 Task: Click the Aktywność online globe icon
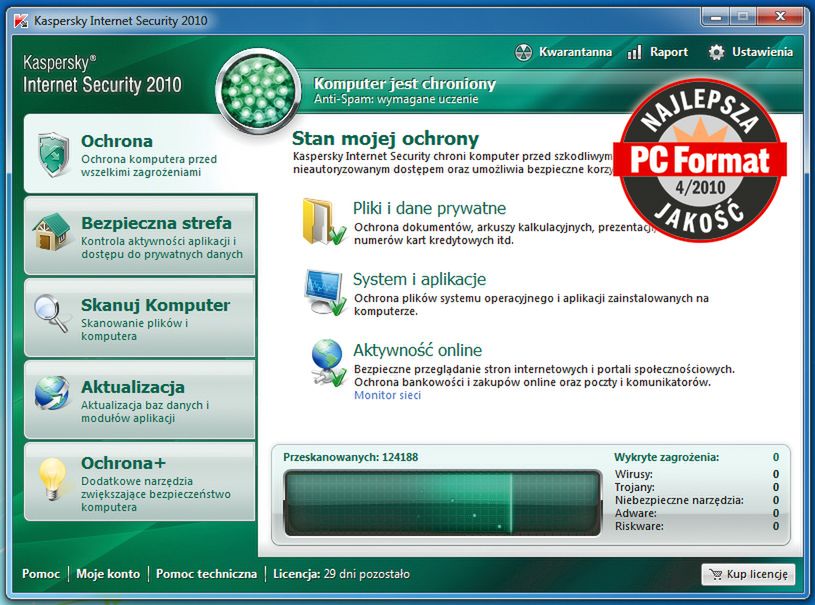coord(327,363)
